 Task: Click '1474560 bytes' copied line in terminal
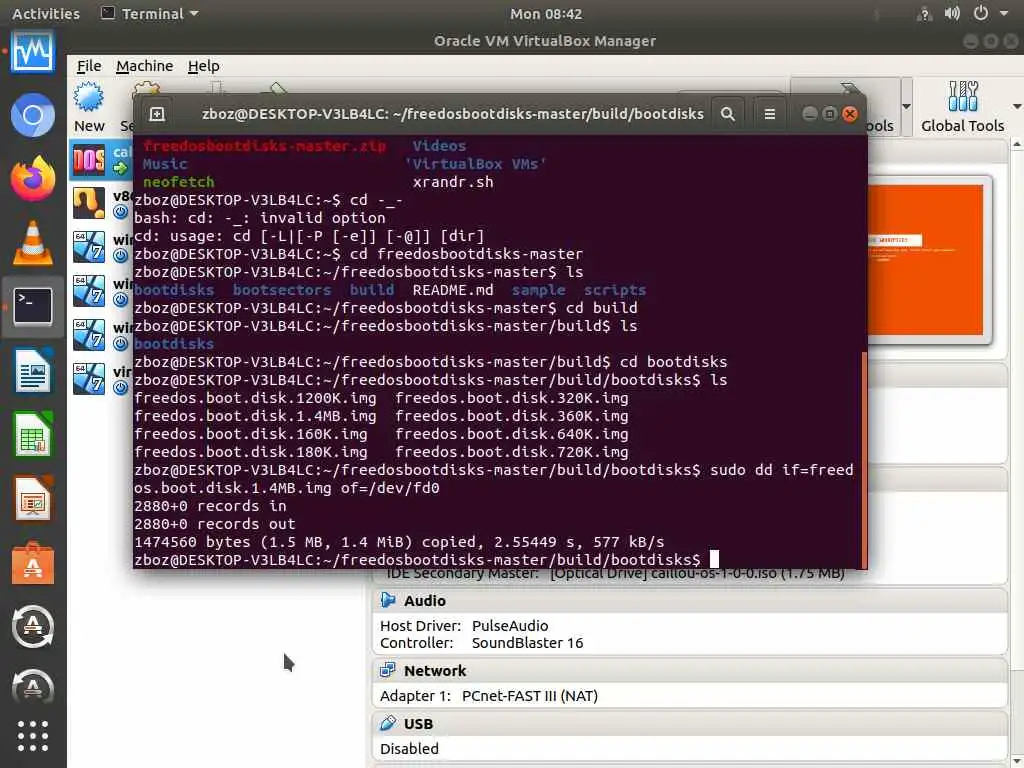pos(399,542)
